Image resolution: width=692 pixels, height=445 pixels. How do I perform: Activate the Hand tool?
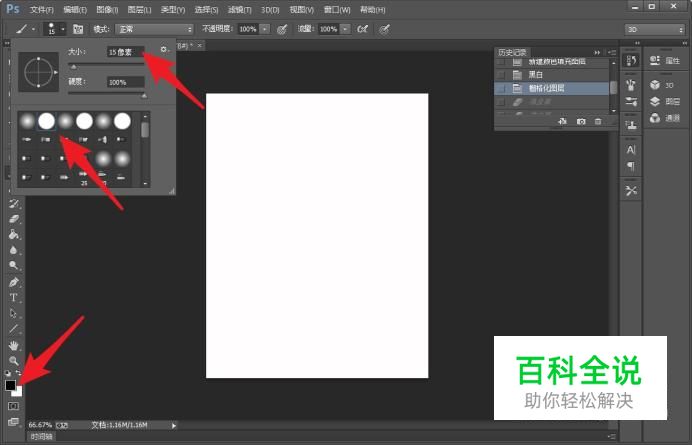(14, 345)
